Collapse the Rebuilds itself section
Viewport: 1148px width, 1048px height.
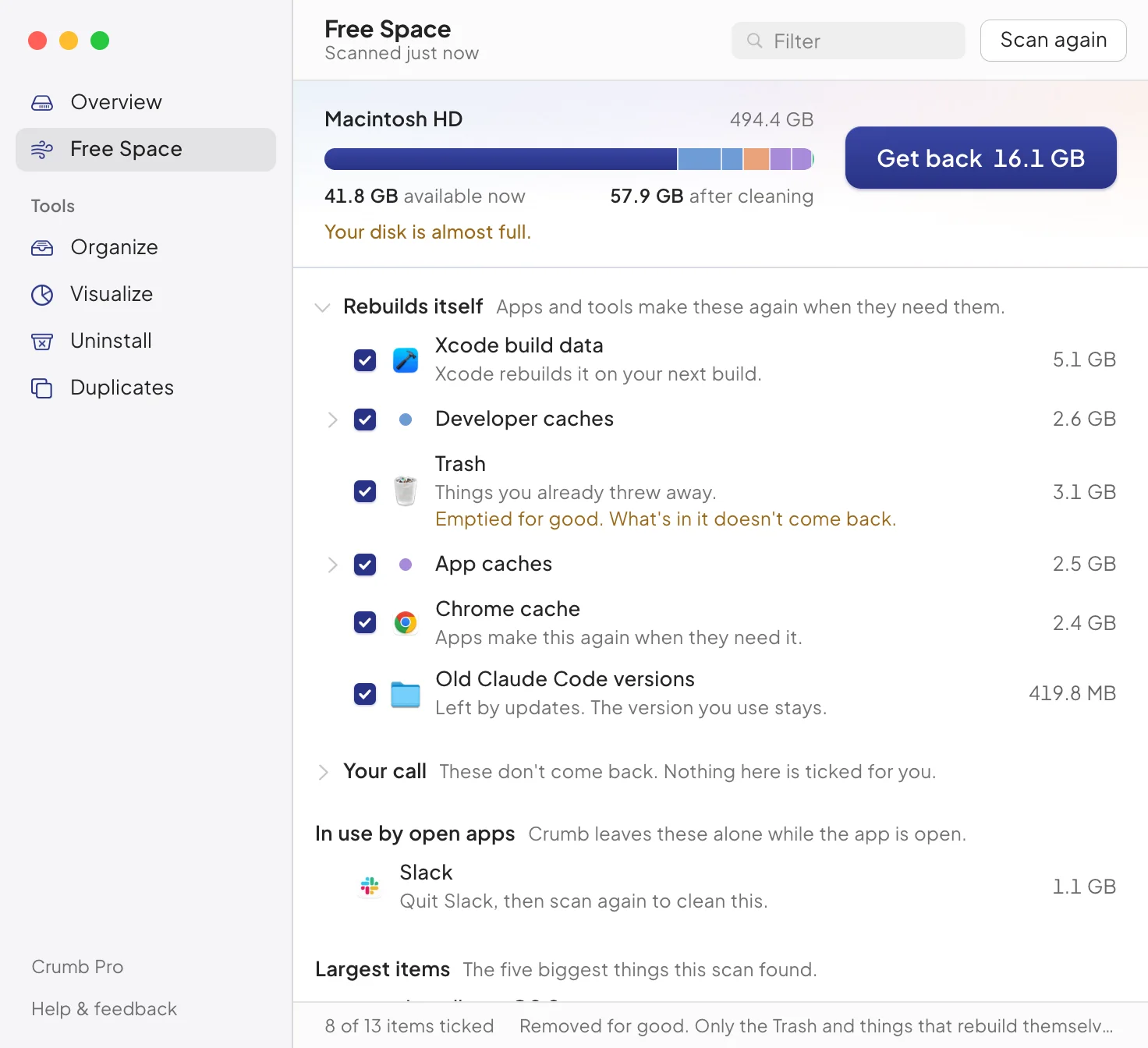[322, 307]
